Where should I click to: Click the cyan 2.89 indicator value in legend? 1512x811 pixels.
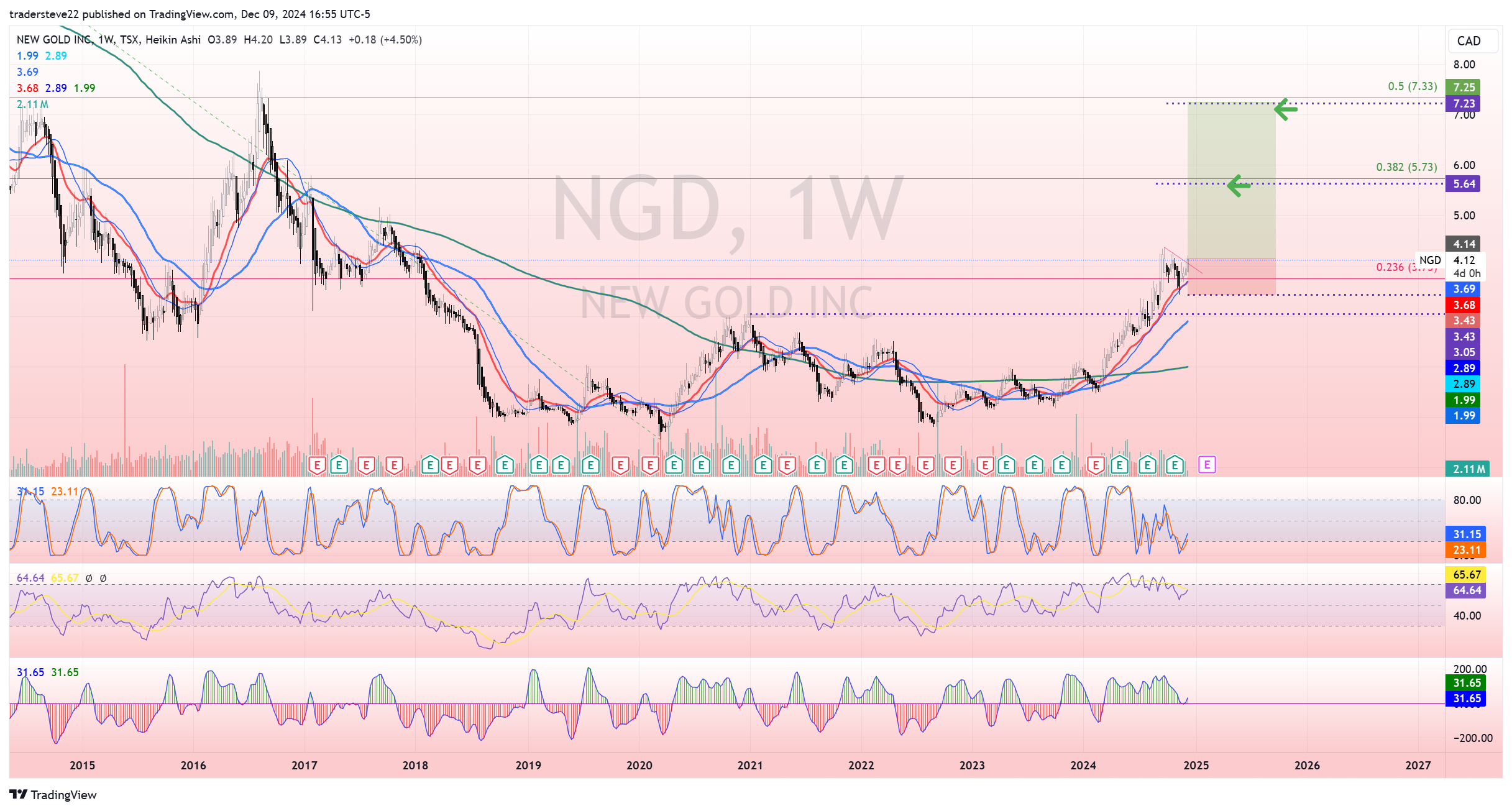pyautogui.click(x=56, y=56)
